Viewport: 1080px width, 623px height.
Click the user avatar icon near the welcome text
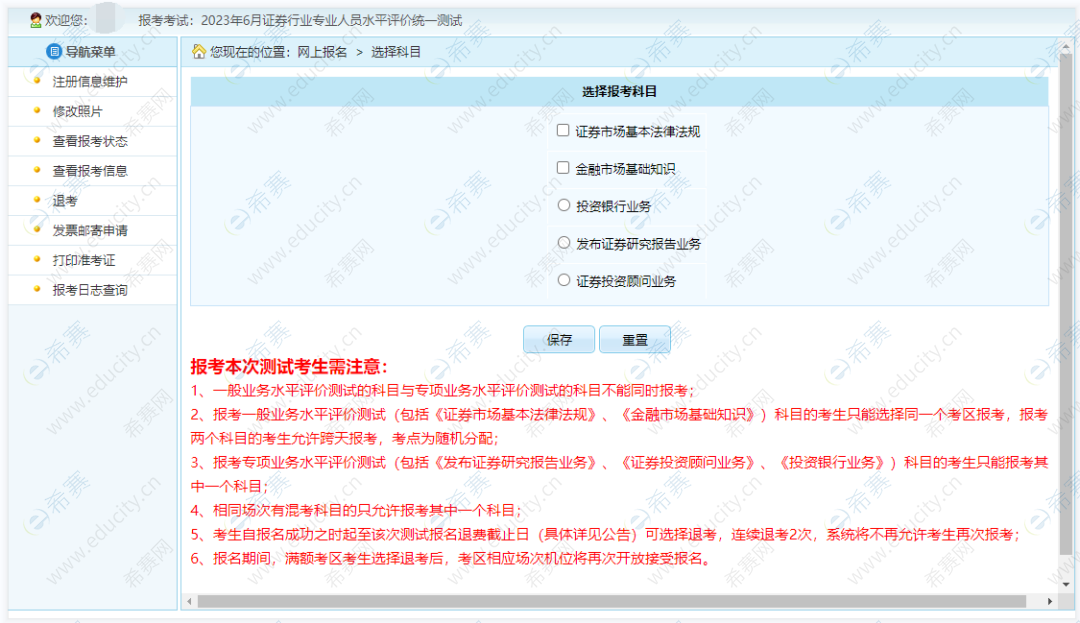coord(36,20)
